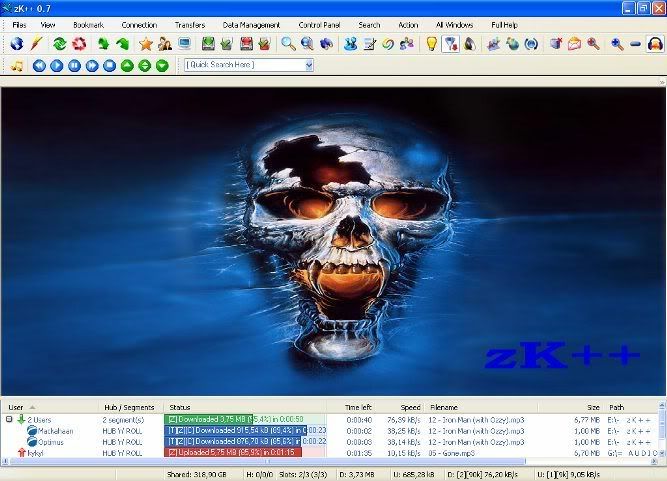Open the Quick Search dropdown arrow
Screen dimensions: 667x481
(309, 65)
